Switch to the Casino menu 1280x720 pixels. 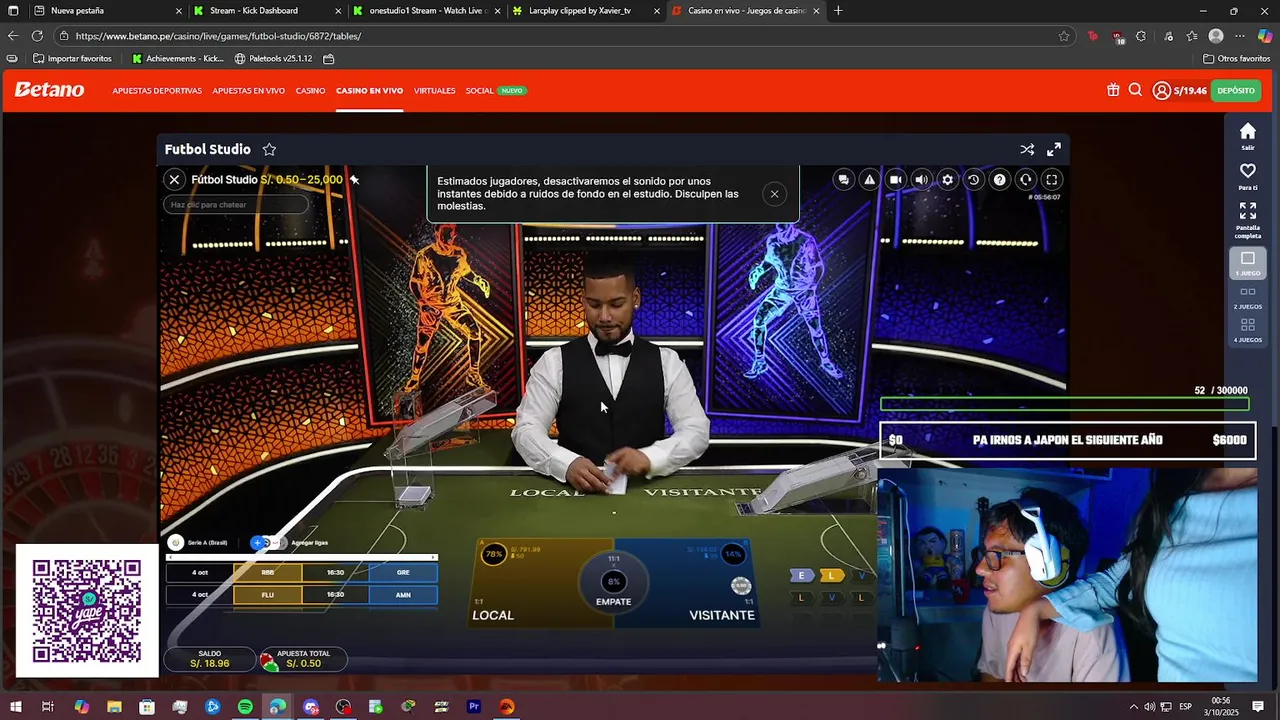tap(310, 91)
